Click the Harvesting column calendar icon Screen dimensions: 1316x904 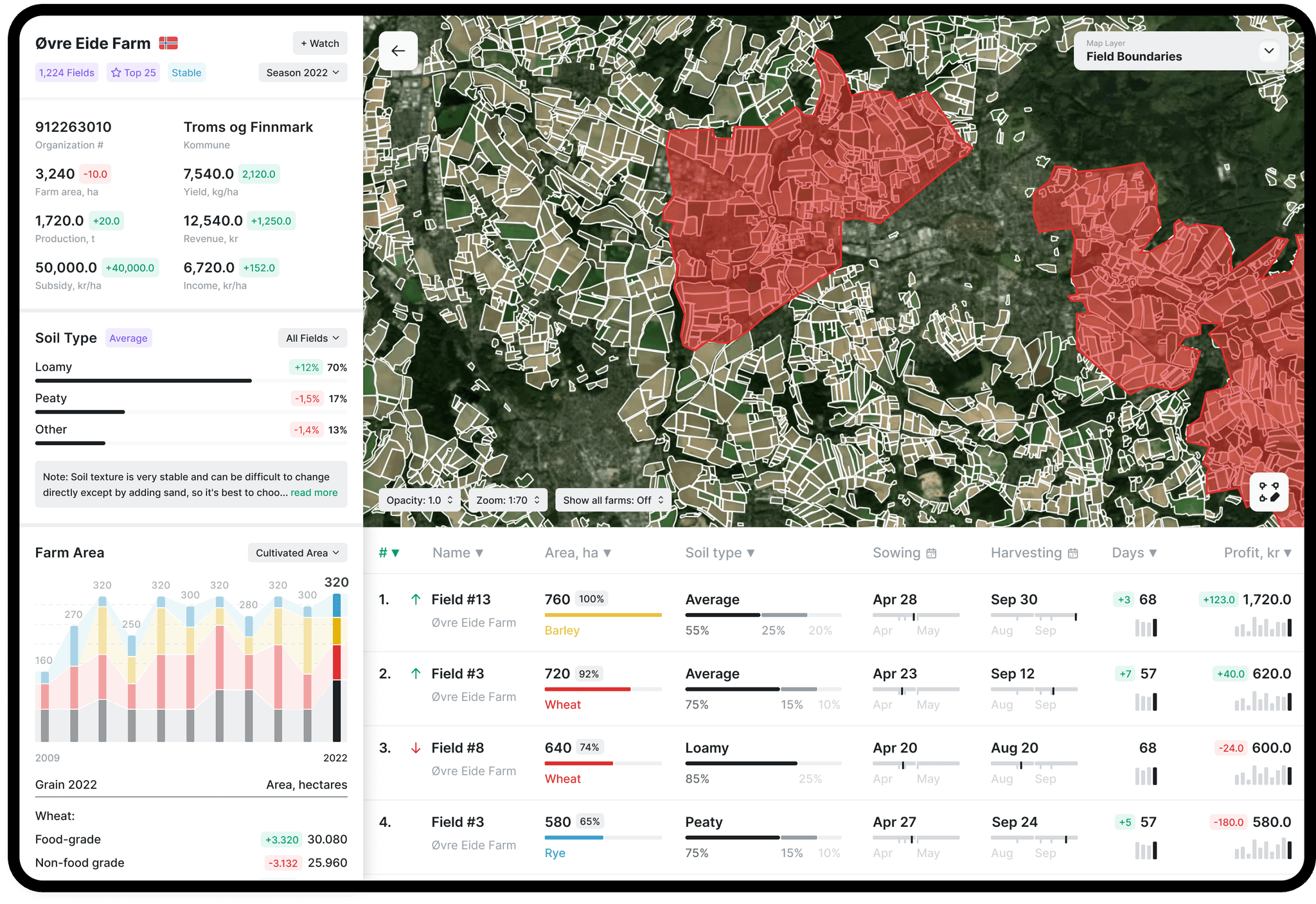point(1072,553)
